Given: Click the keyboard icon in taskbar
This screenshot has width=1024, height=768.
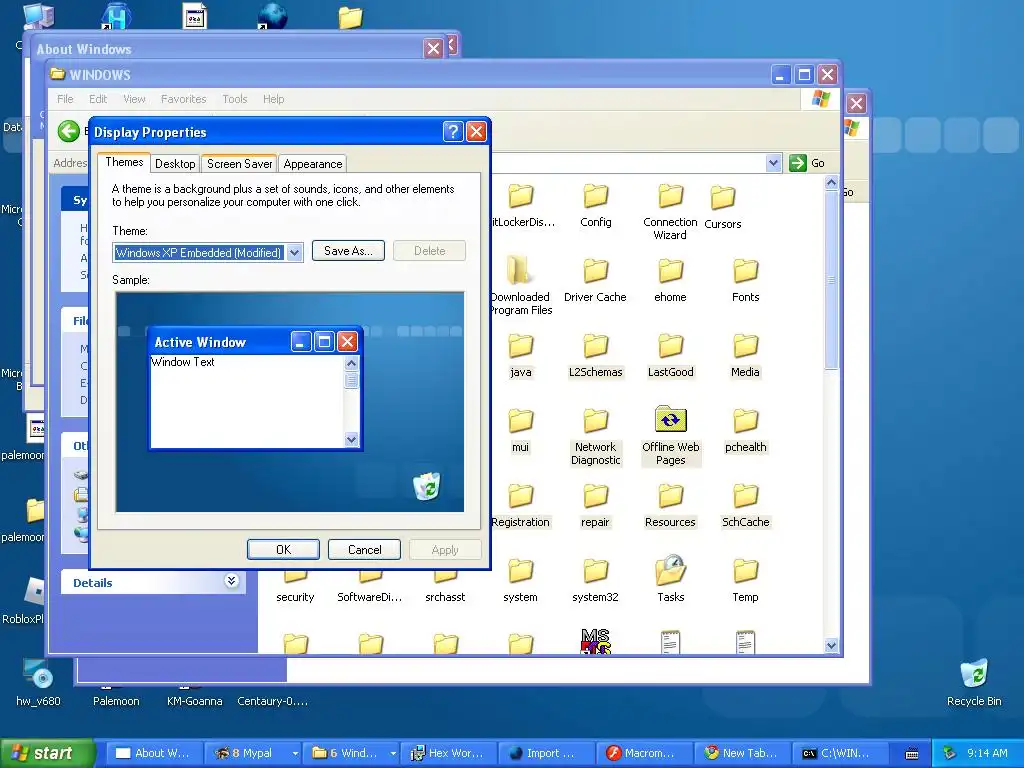Looking at the screenshot, I should (912, 754).
